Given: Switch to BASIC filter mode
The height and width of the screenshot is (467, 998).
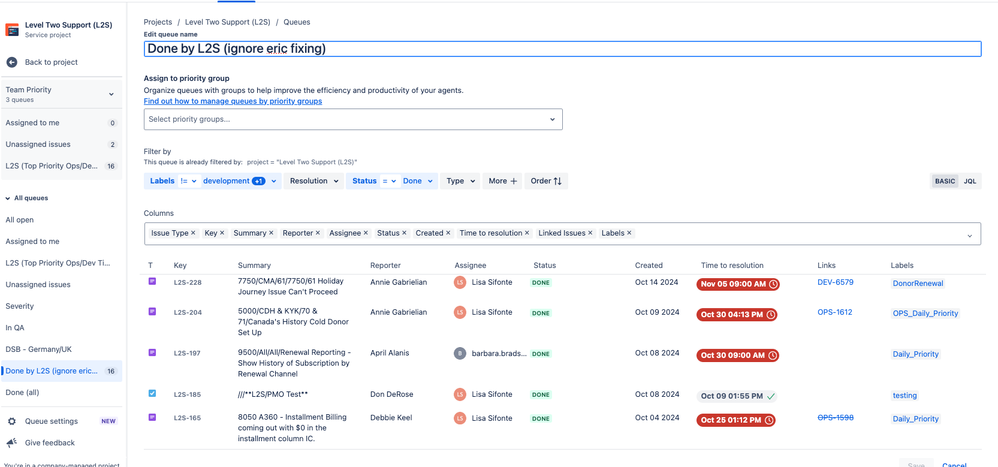Looking at the screenshot, I should click(x=944, y=181).
